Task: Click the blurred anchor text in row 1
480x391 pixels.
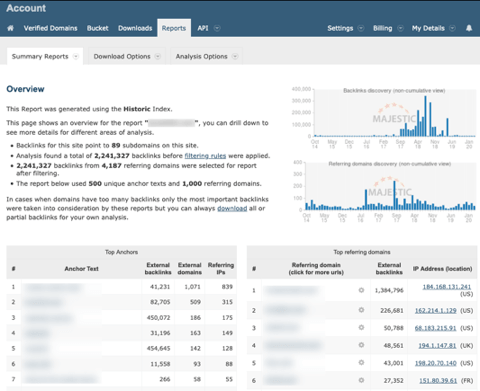Action: point(53,287)
